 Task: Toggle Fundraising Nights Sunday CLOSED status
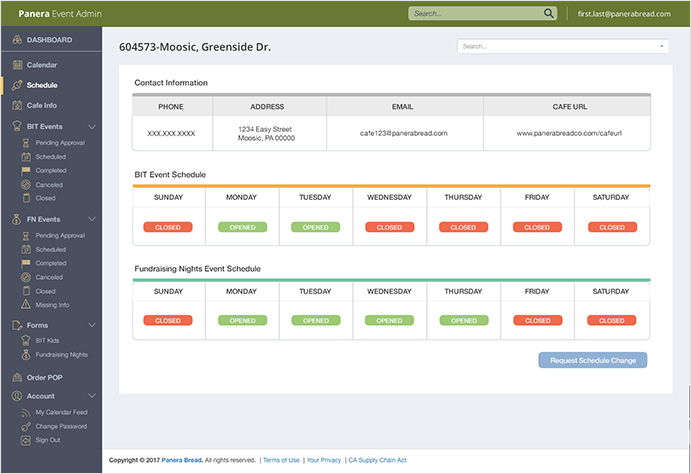(x=168, y=320)
